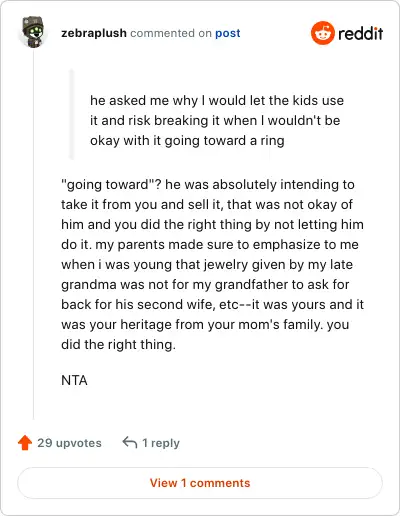Screen dimensions: 400x516
Task: Click the 'commented on' text
Action: [171, 33]
